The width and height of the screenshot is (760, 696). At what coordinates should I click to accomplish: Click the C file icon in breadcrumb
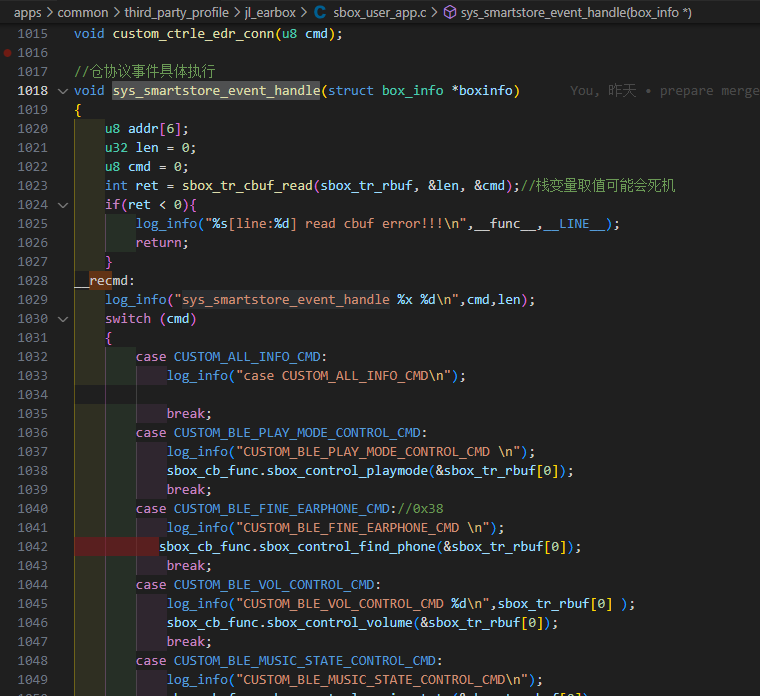tap(320, 13)
